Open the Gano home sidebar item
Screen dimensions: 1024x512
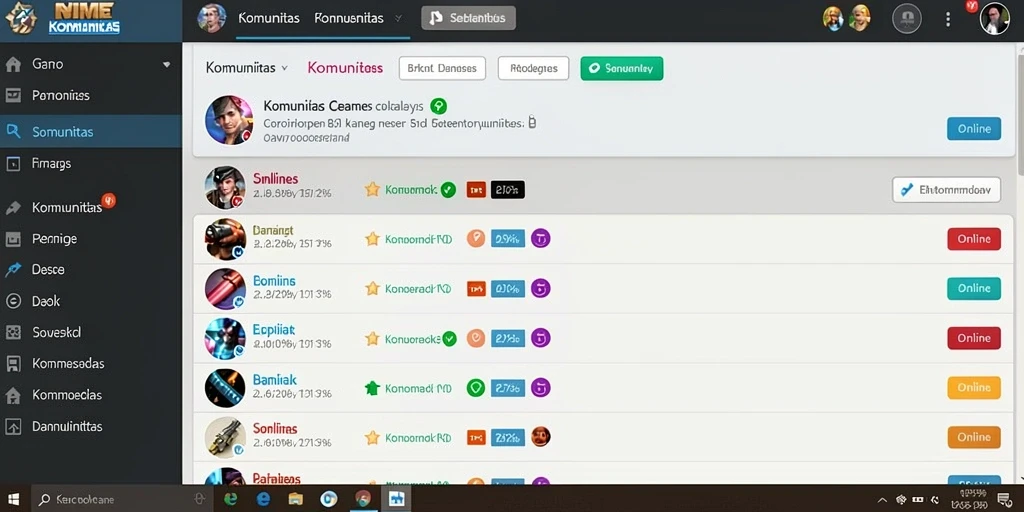47,64
